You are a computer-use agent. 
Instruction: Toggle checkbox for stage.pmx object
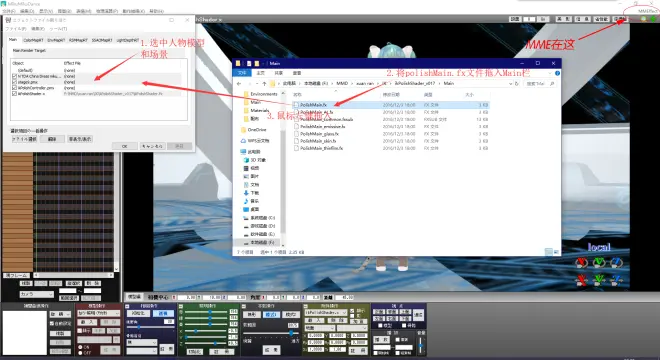pyautogui.click(x=15, y=83)
